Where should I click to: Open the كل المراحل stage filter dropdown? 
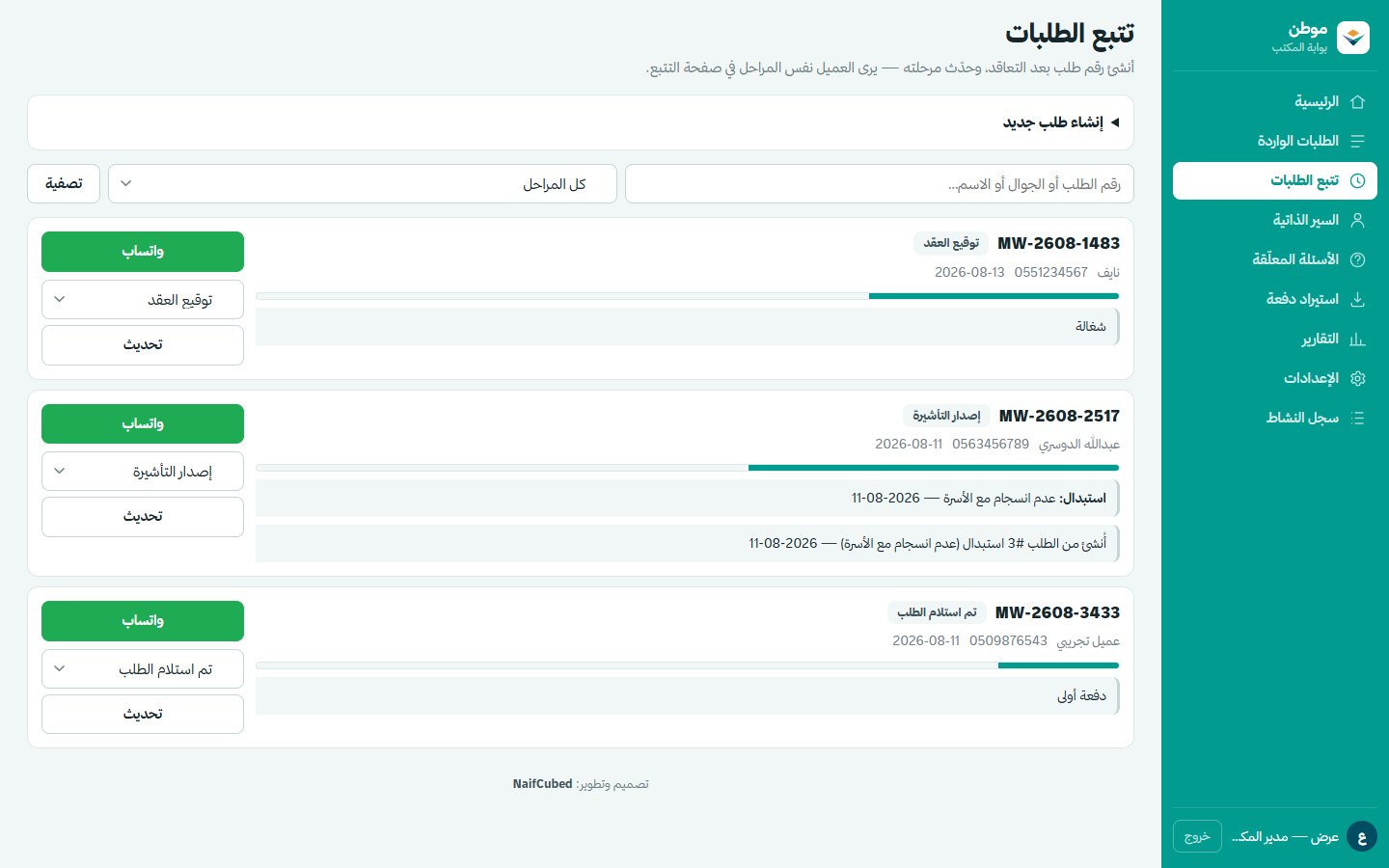[x=363, y=184]
